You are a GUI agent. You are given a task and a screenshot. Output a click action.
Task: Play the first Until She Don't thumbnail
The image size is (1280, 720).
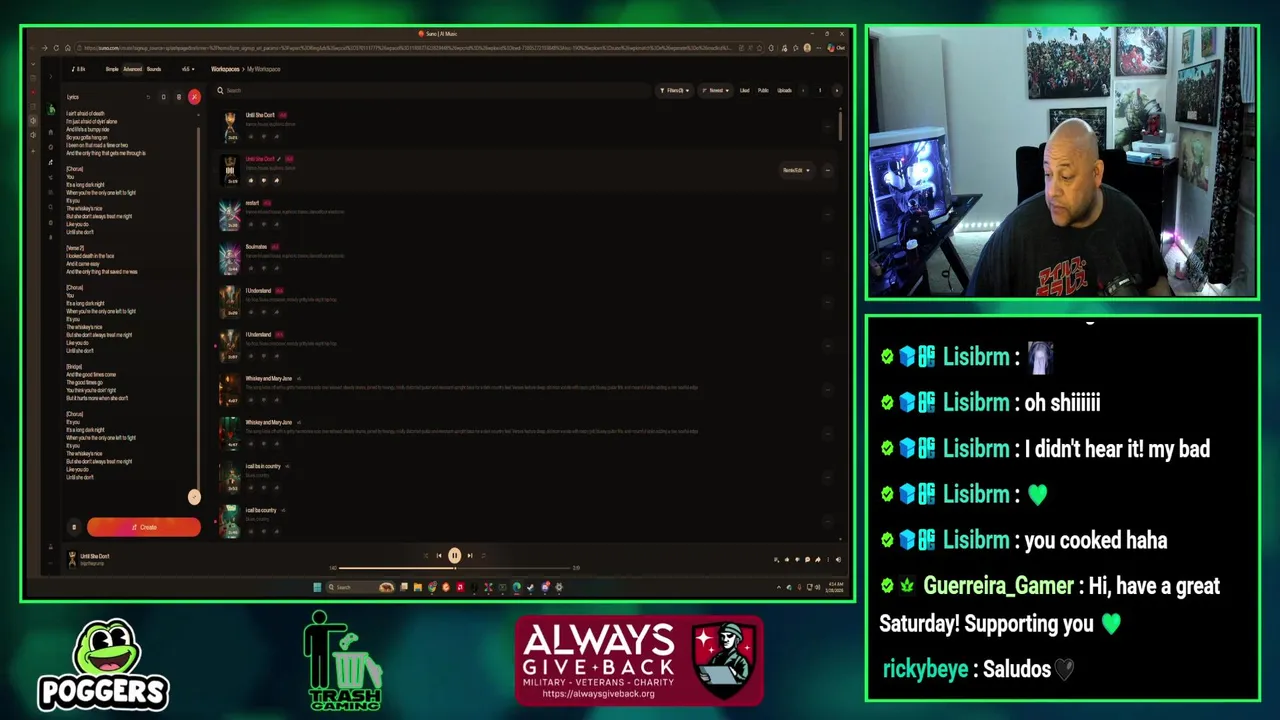(231, 126)
